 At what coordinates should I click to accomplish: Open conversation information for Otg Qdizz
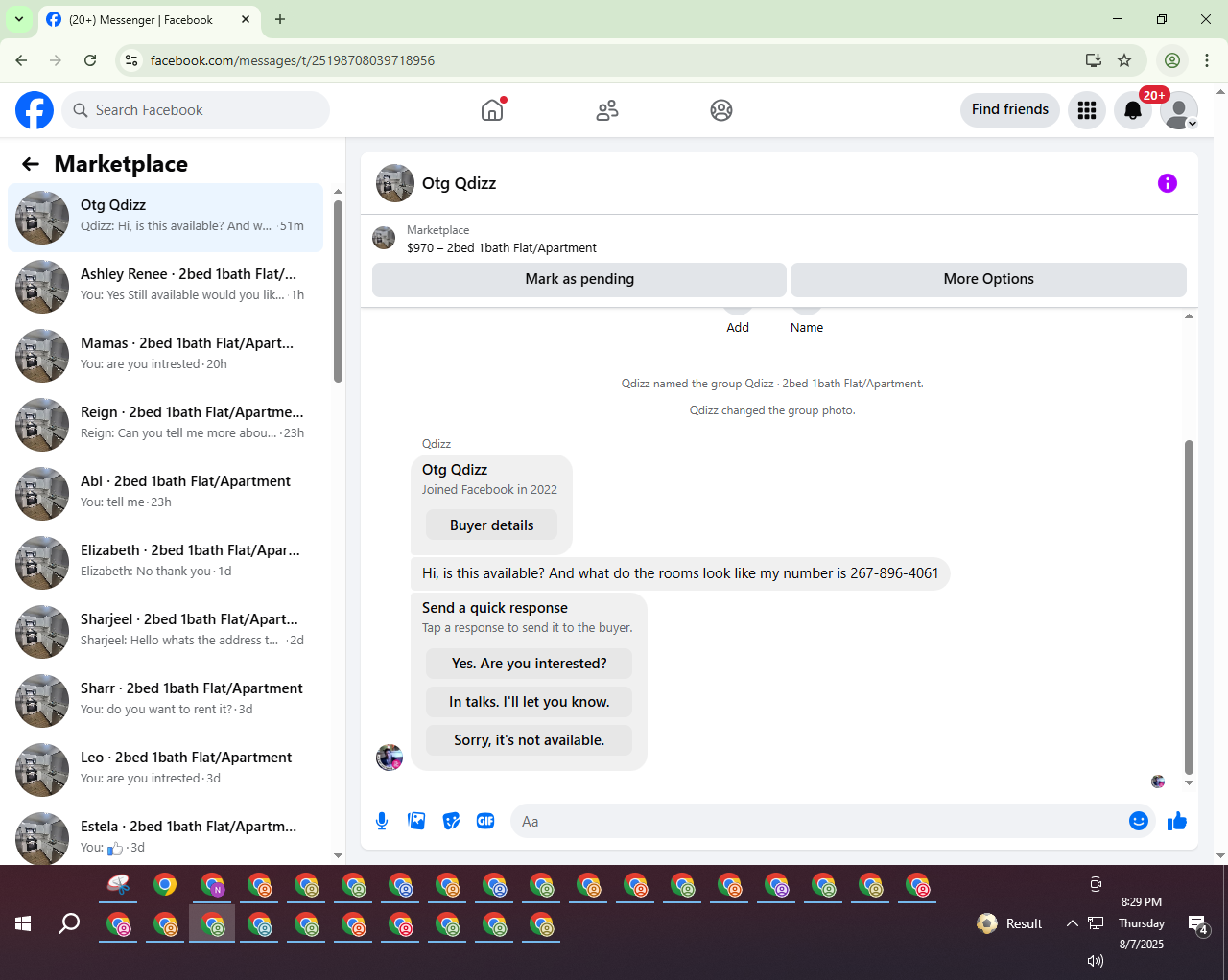[x=1168, y=183]
